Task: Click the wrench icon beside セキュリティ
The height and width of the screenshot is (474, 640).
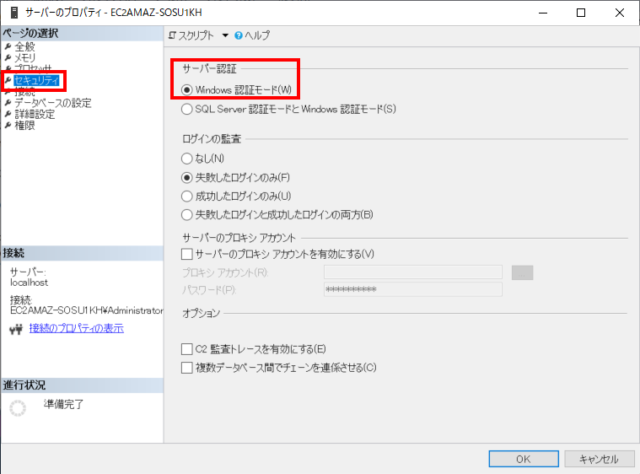Action: click(x=8, y=80)
